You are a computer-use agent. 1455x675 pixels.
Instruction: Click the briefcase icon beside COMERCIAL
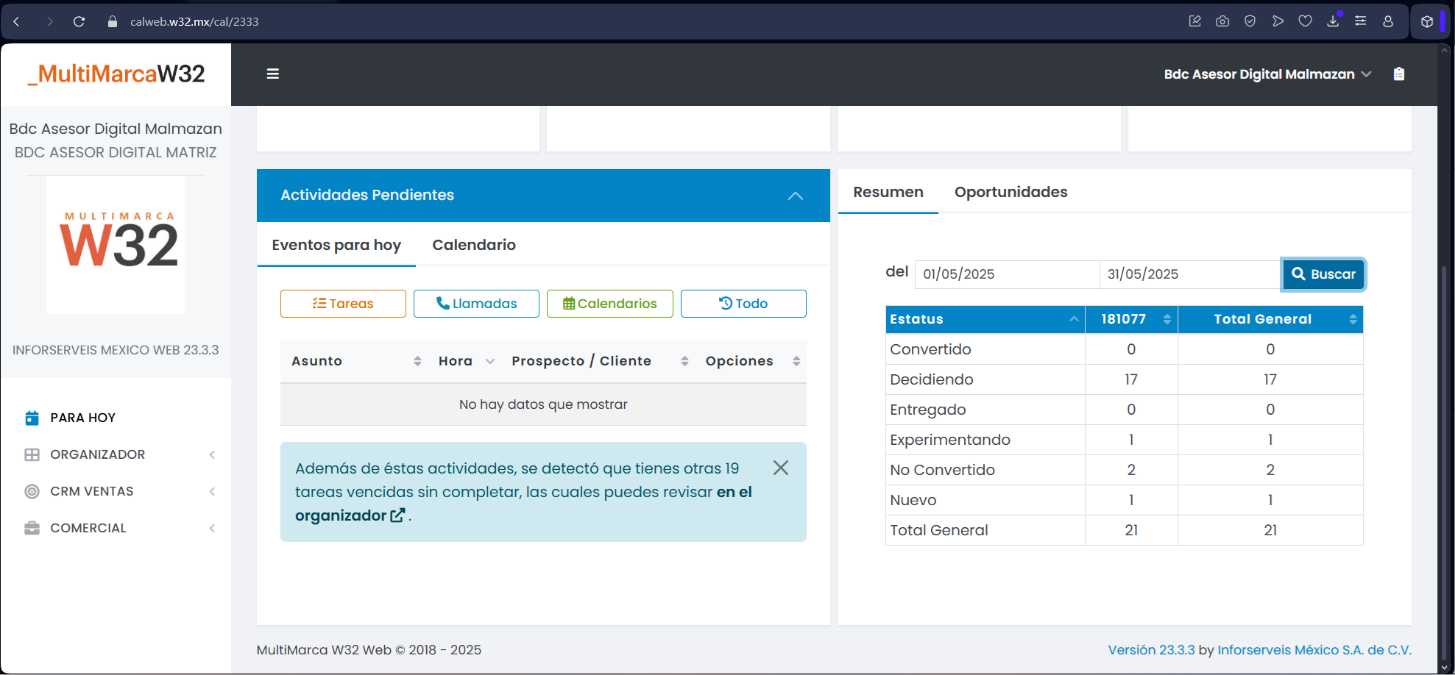pos(32,528)
